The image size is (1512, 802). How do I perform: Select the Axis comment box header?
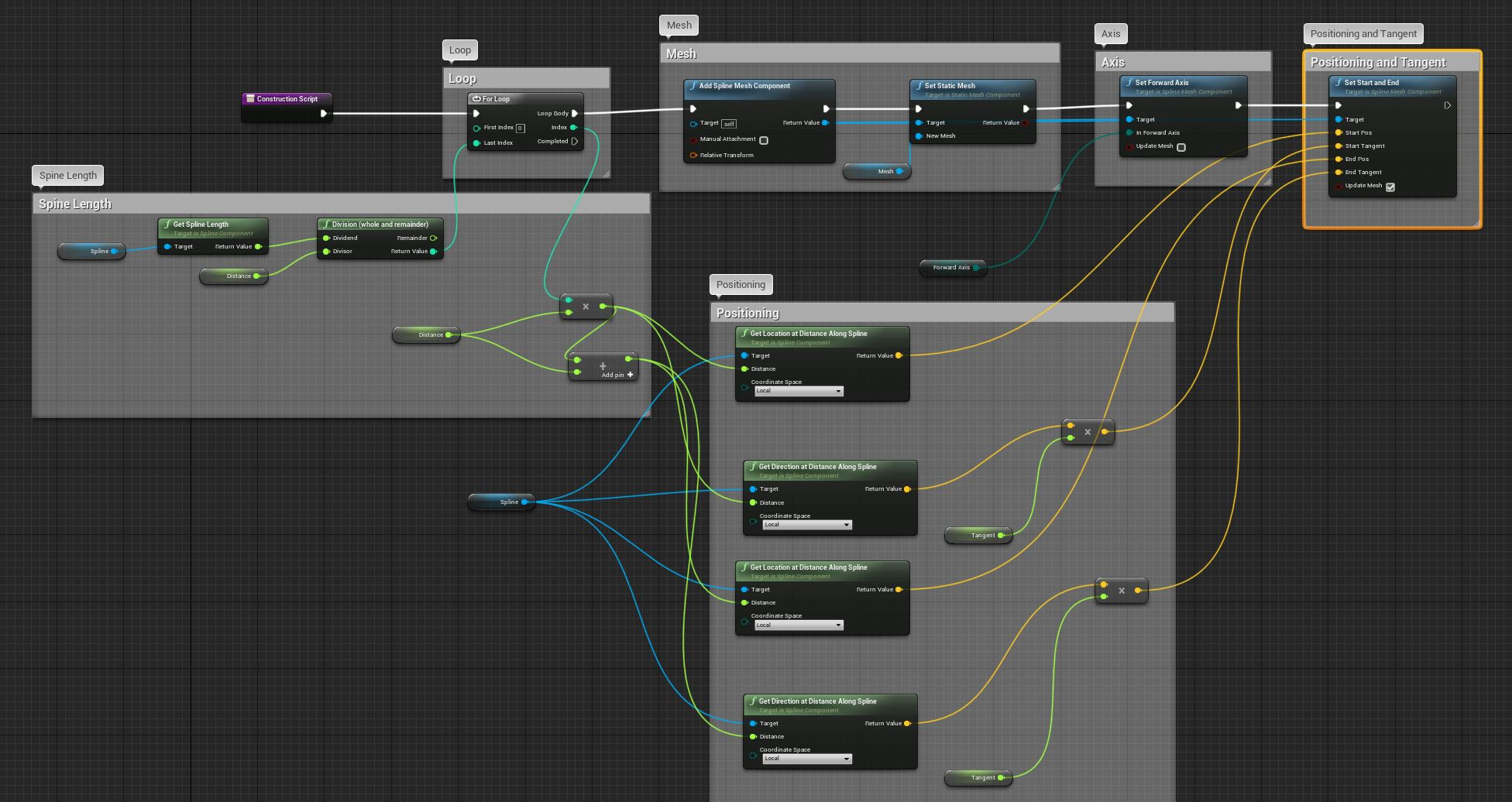tap(1183, 62)
